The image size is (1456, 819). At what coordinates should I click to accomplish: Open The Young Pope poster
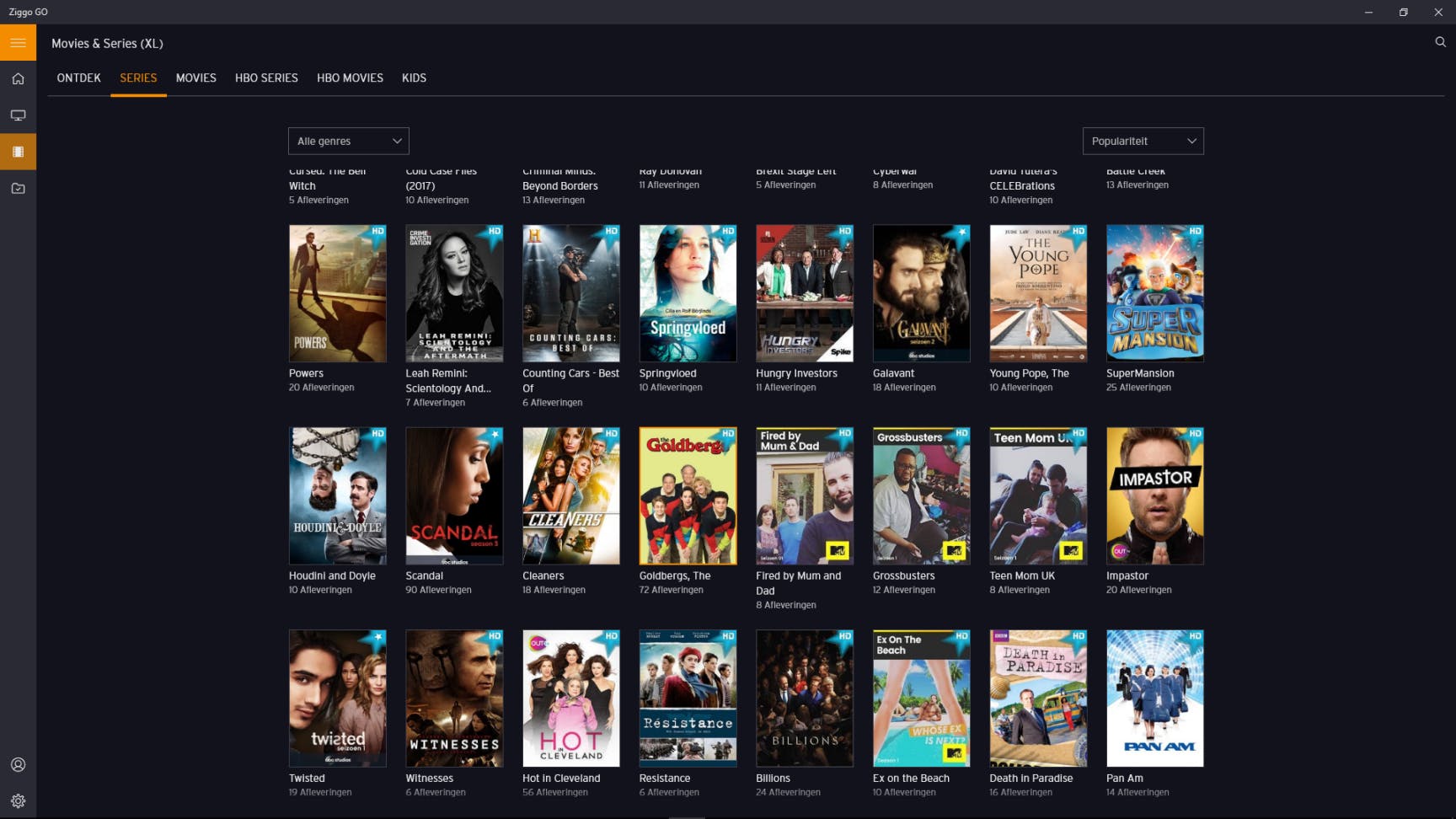pos(1038,293)
